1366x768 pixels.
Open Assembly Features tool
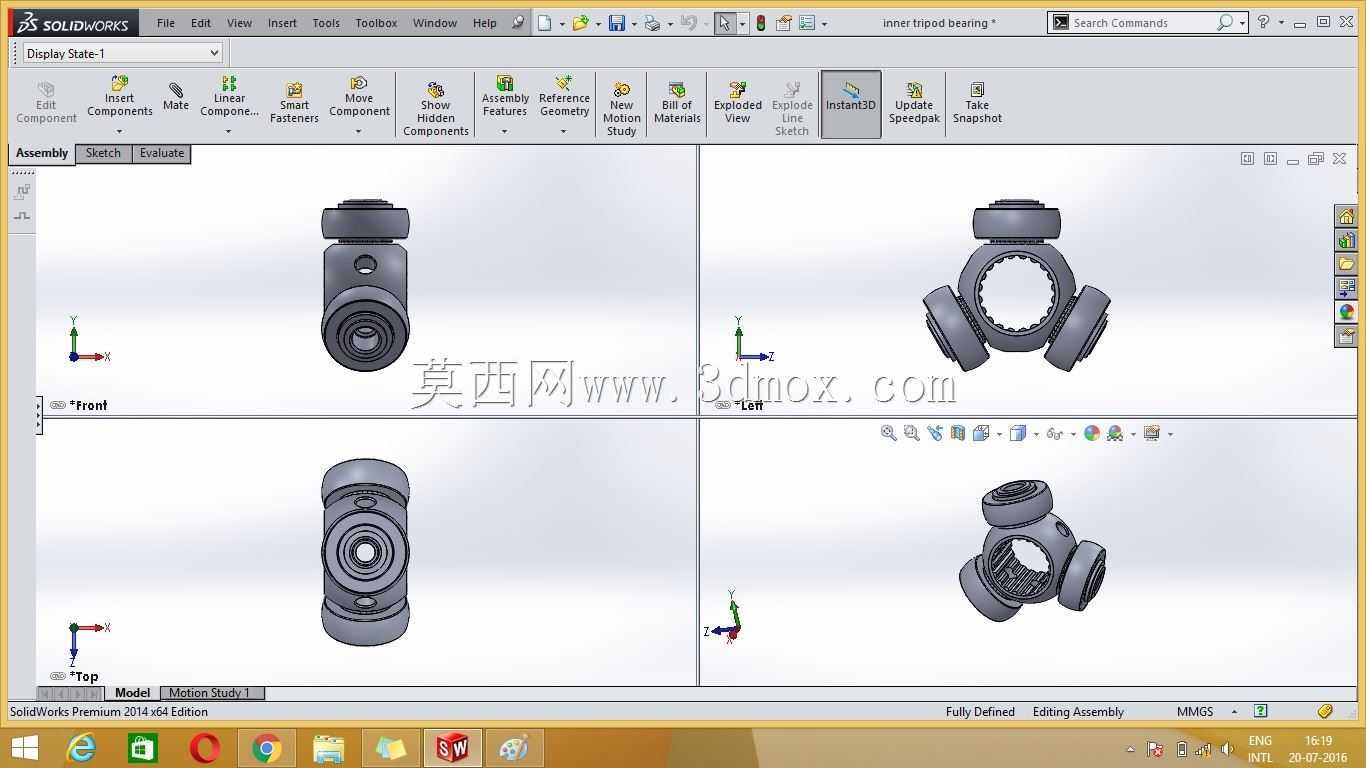505,97
